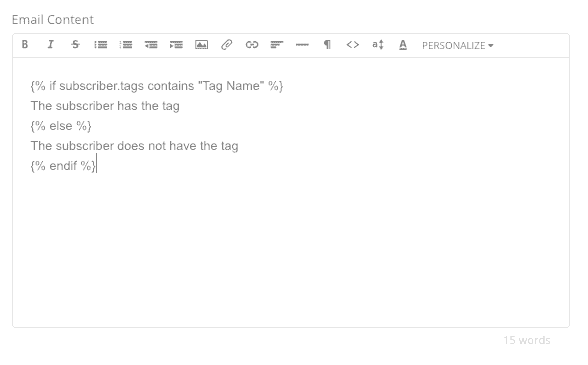Screen dimensions: 588x365
Task: Toggle bold formatting
Action: (25, 45)
